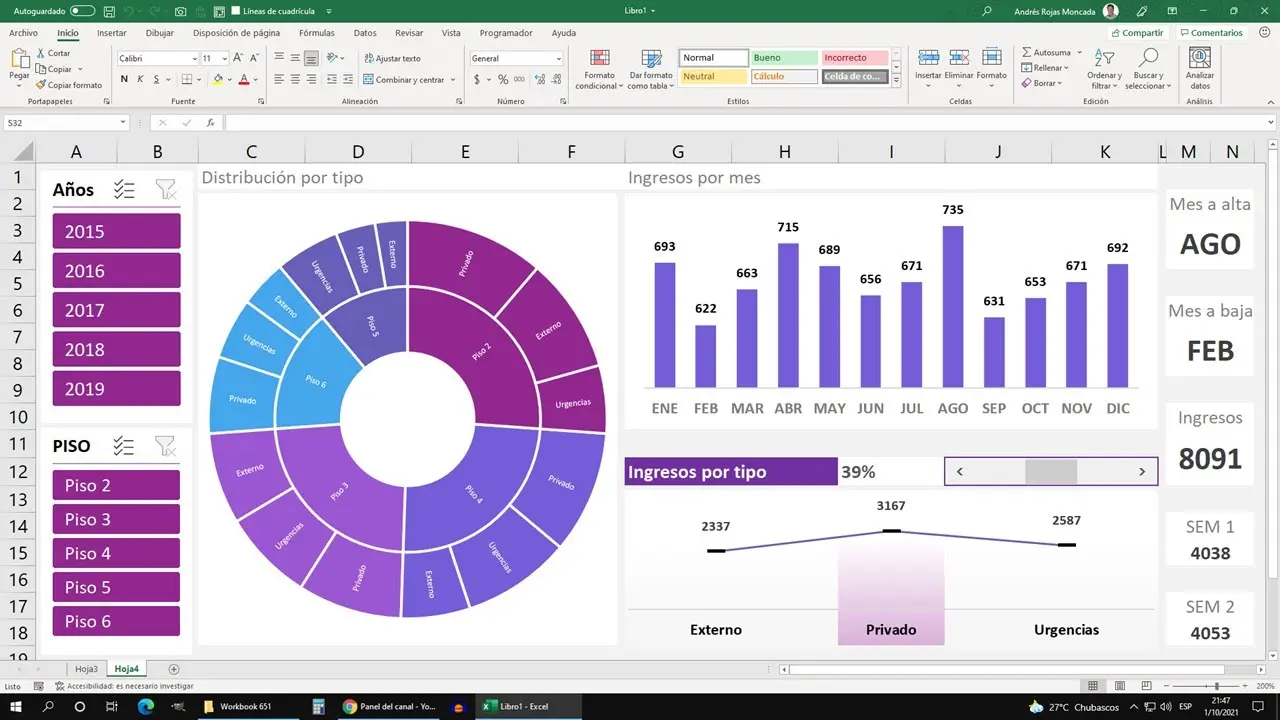This screenshot has width=1280, height=720.
Task: Open the font size dropdown
Action: (x=231, y=58)
